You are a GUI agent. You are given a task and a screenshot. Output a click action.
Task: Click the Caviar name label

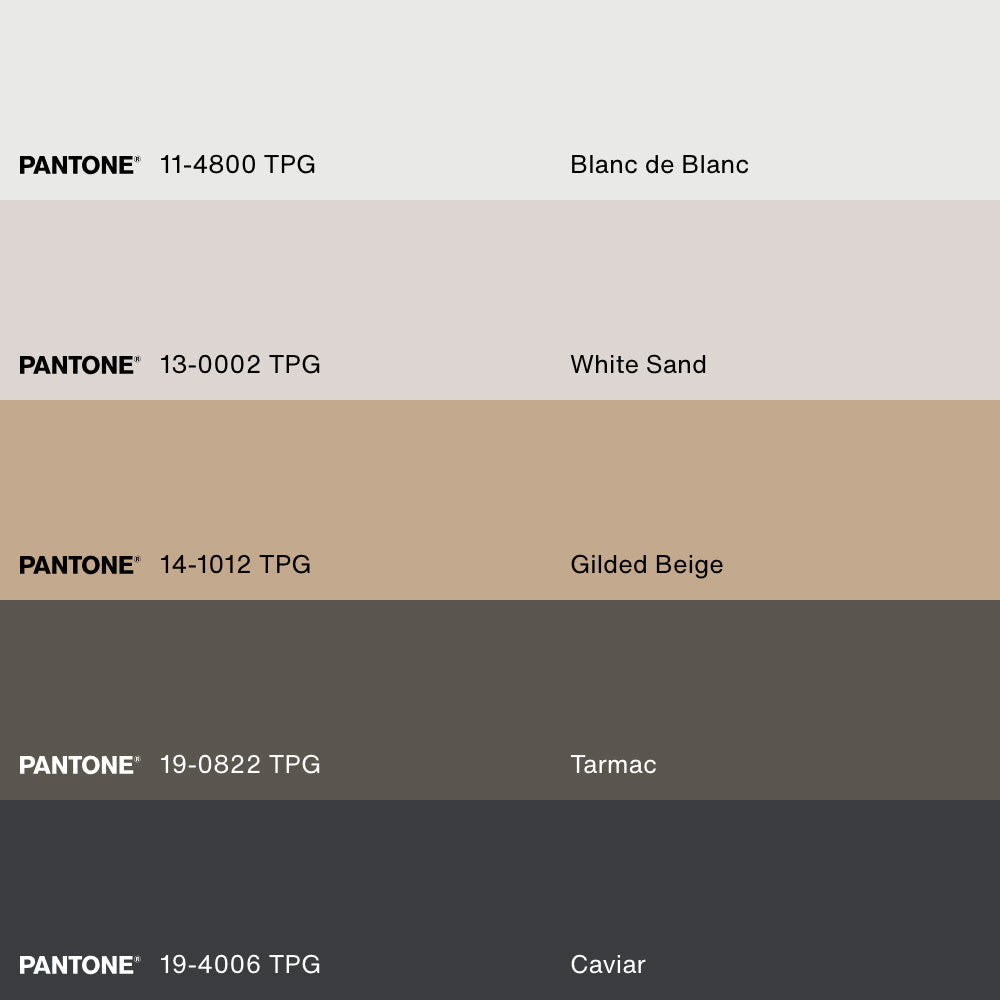(608, 965)
